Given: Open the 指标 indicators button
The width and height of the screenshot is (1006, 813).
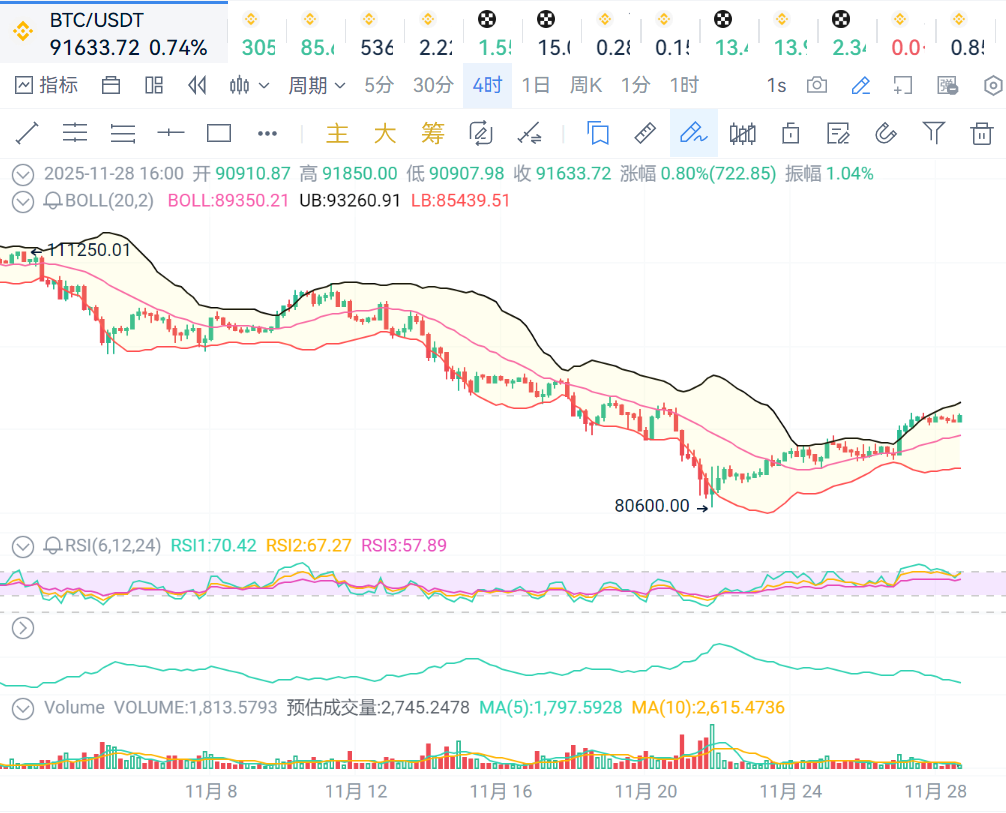Looking at the screenshot, I should pyautogui.click(x=47, y=85).
